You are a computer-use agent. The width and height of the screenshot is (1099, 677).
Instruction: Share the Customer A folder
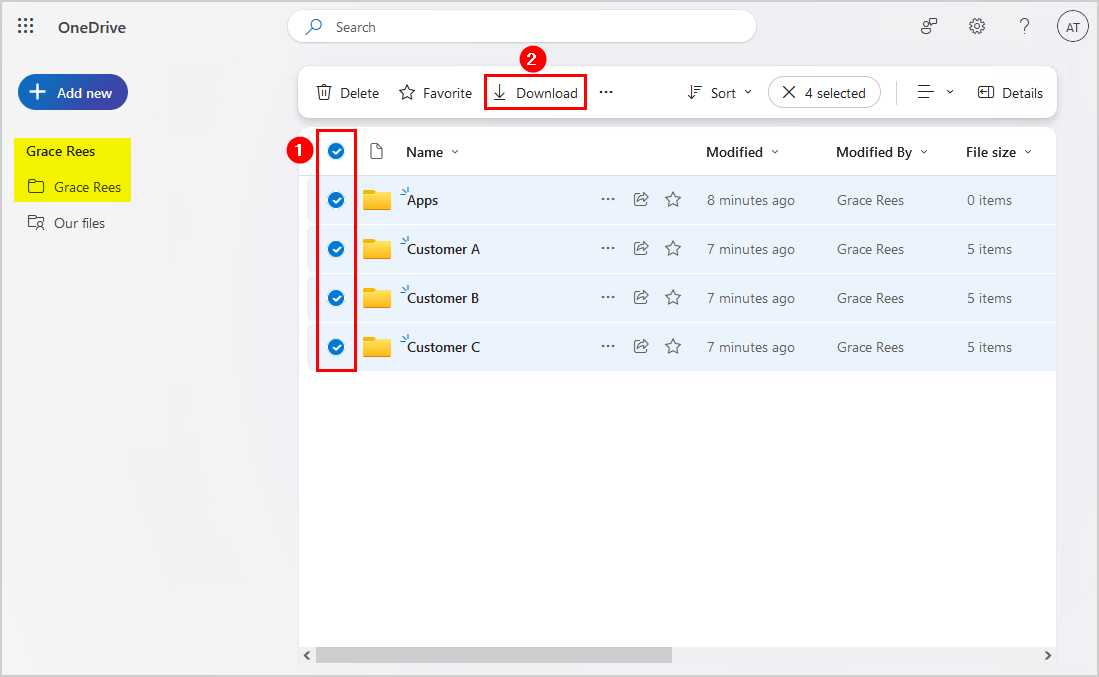click(641, 249)
